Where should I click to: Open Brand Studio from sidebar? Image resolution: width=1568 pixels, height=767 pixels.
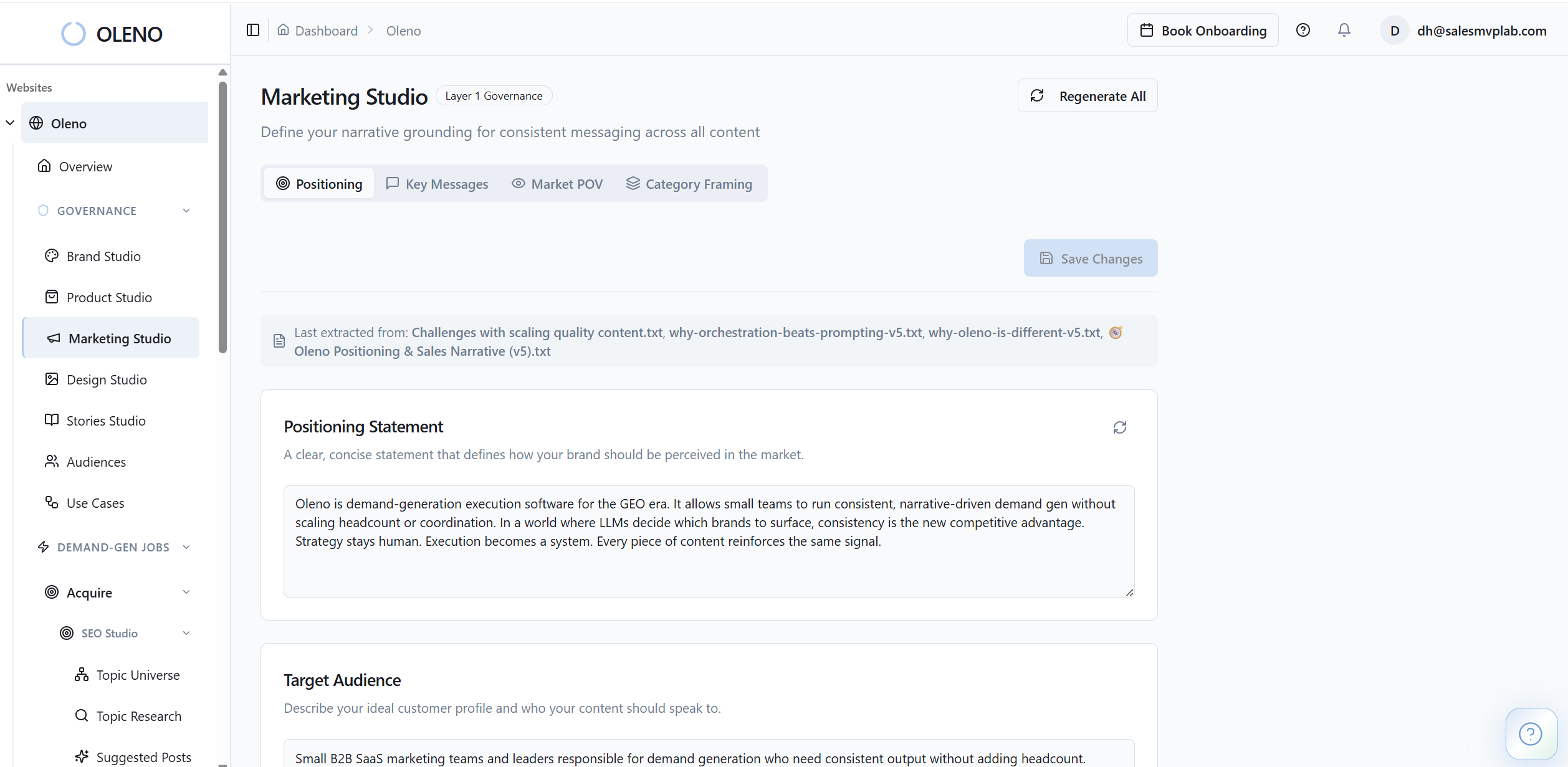103,257
